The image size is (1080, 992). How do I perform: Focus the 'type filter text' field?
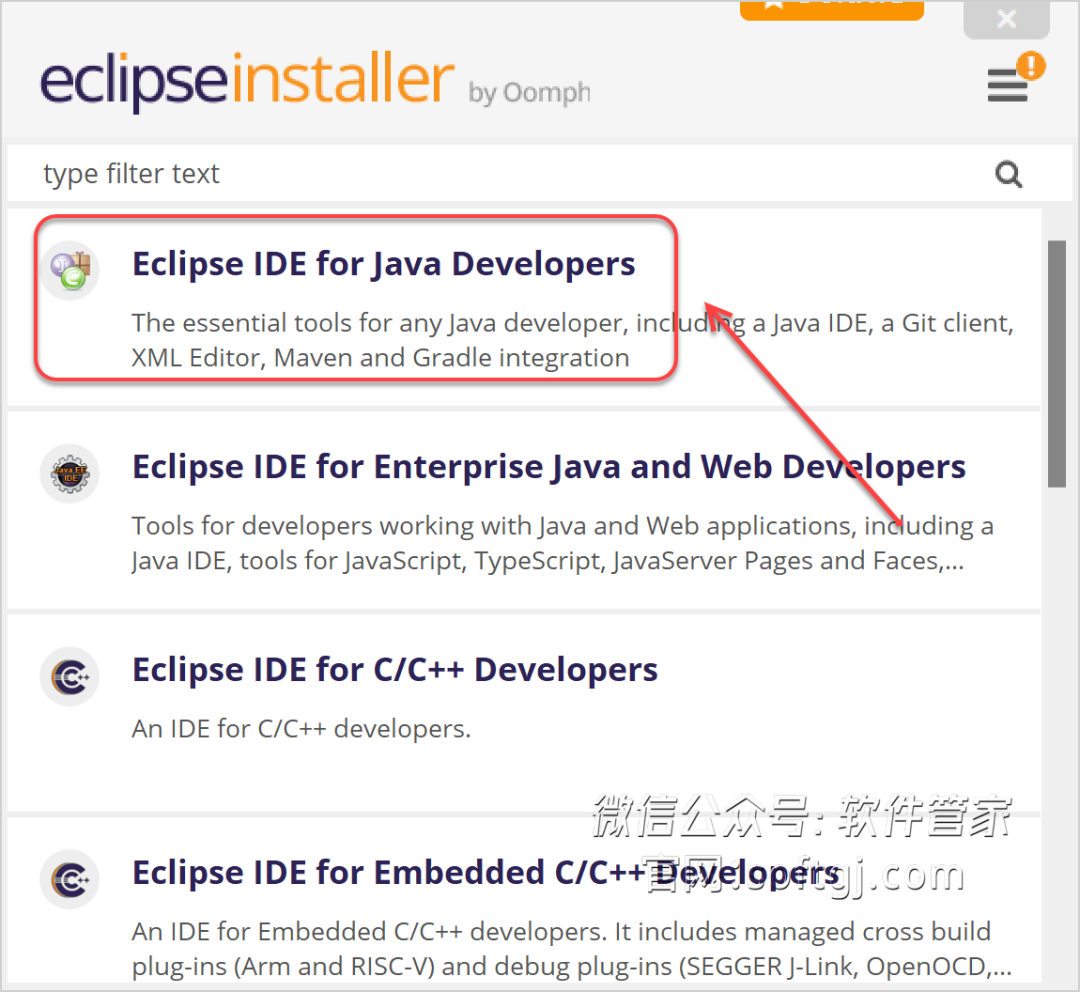click(539, 174)
